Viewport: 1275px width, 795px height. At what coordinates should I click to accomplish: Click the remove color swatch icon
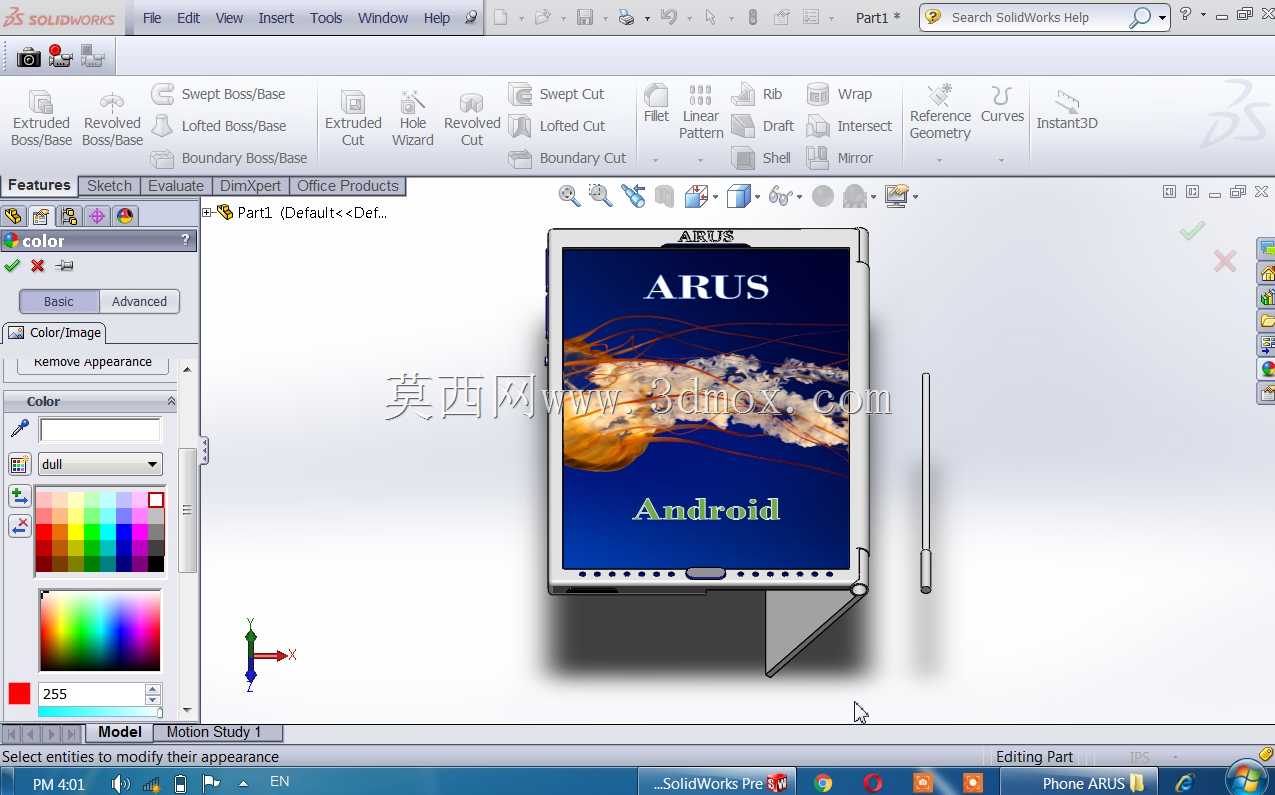[x=19, y=526]
